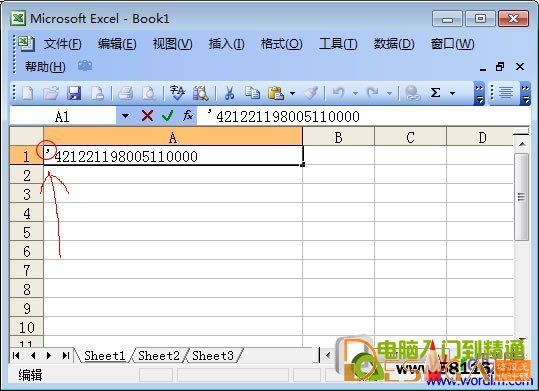Expand the Name Box dropdown arrow

[x=125, y=116]
